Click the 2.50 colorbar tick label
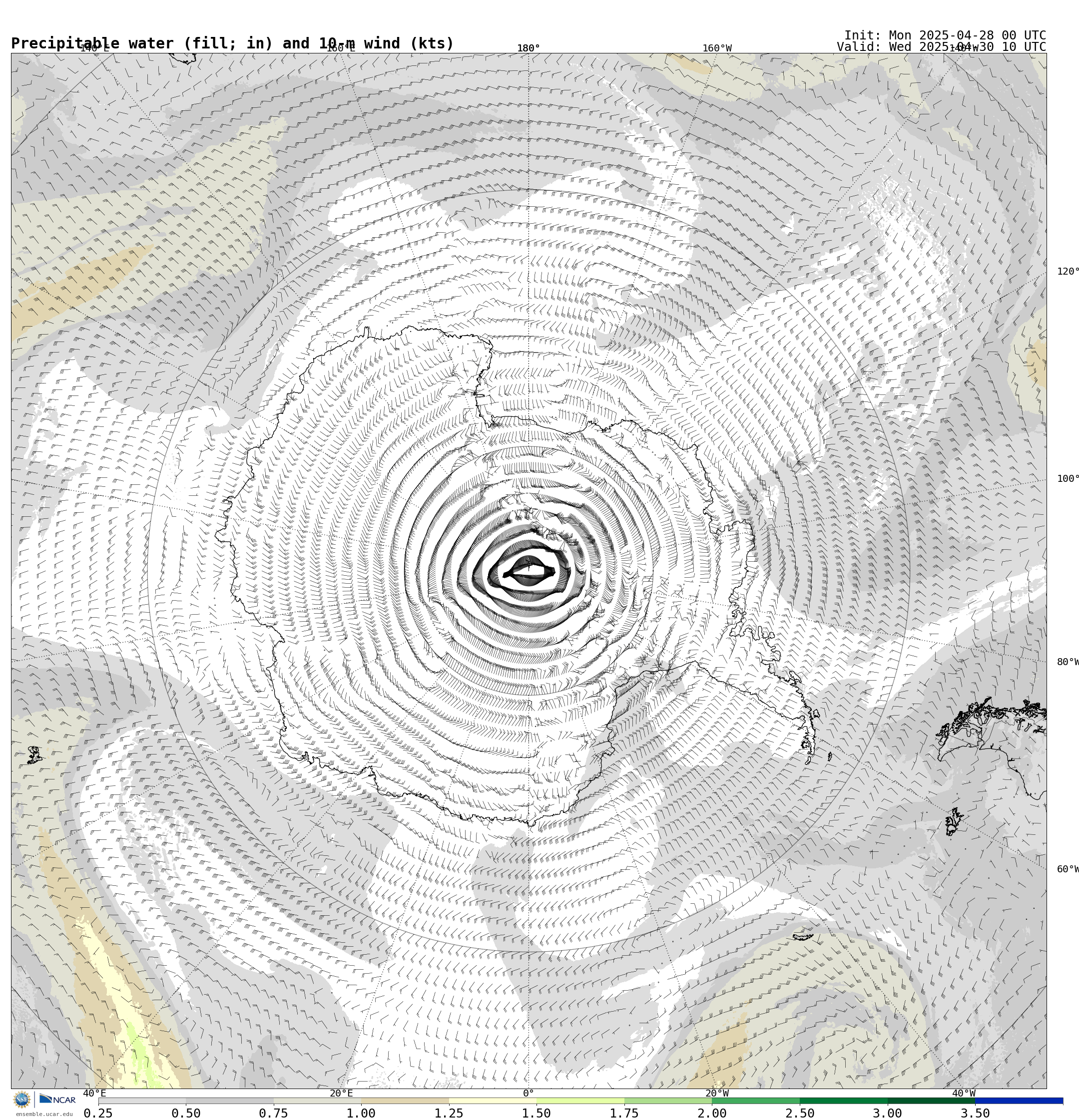 pyautogui.click(x=800, y=1113)
